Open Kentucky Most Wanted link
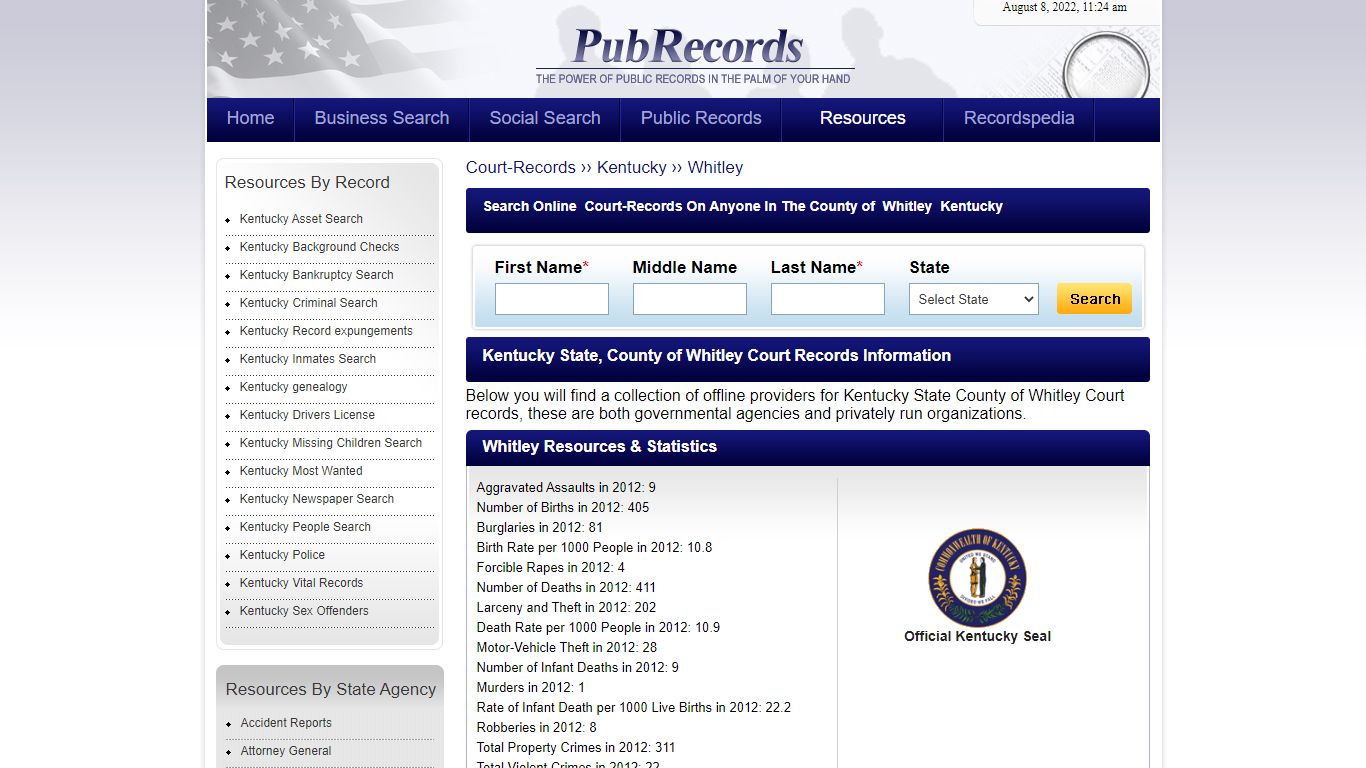1366x768 pixels. [301, 471]
